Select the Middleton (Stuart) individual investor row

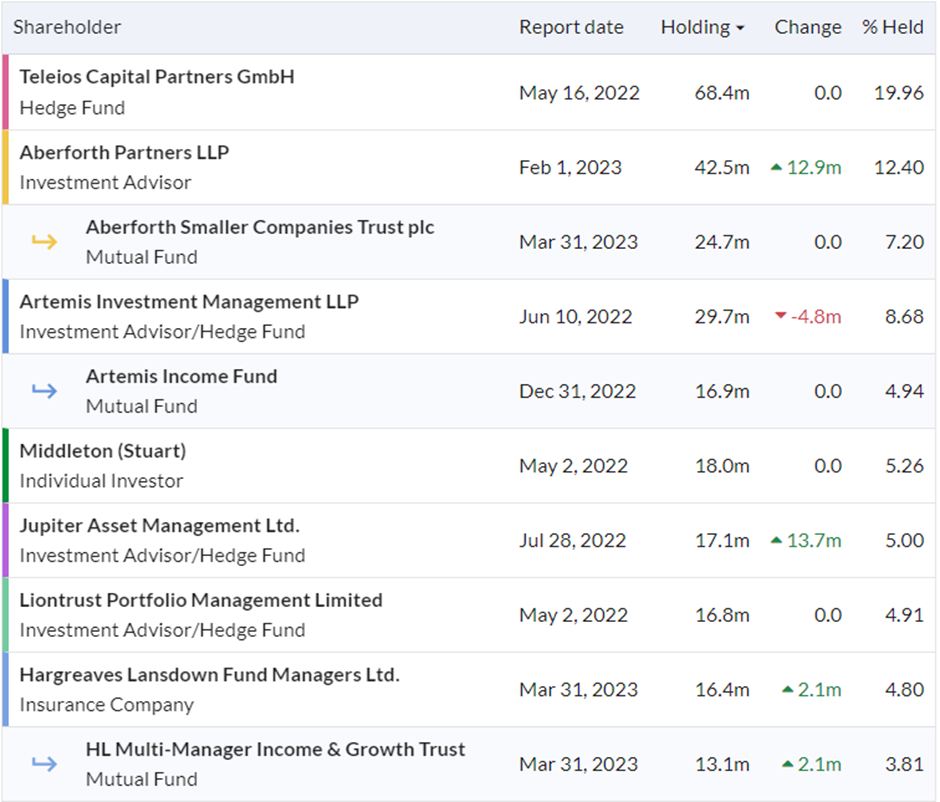tap(469, 466)
